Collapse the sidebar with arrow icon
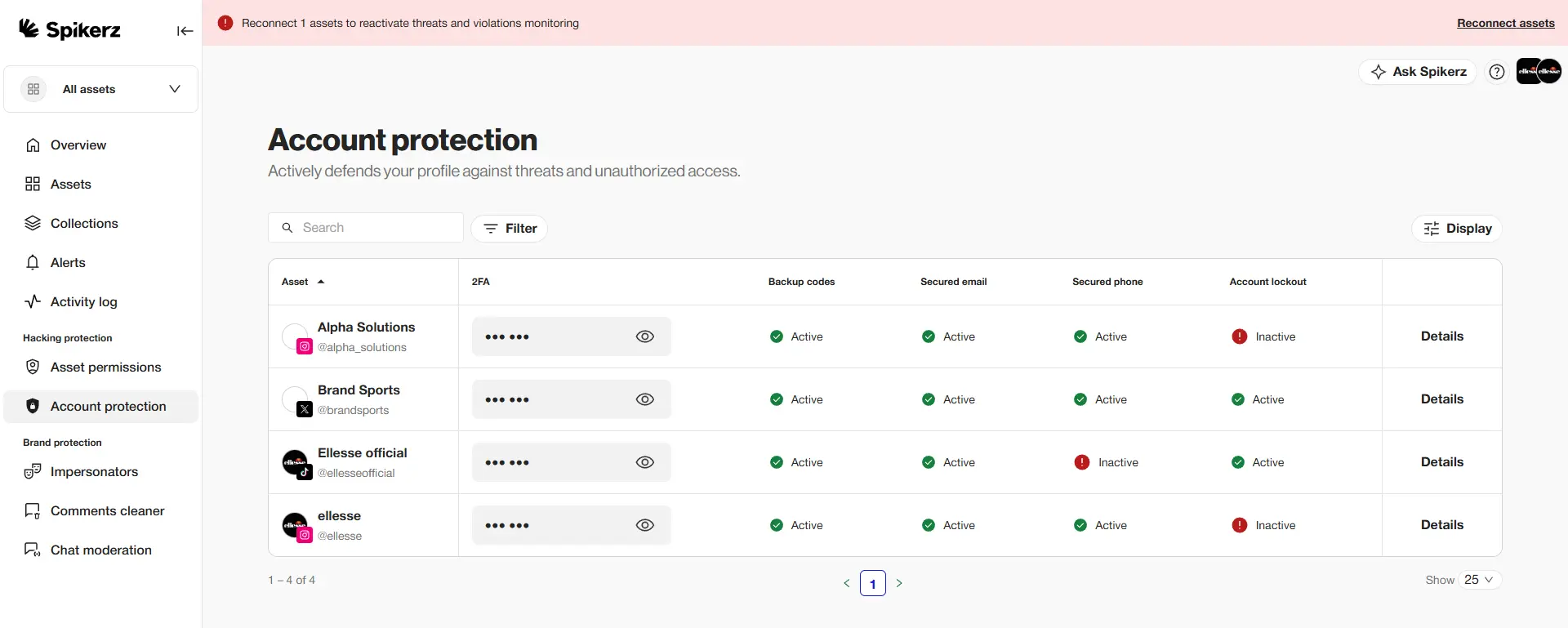Image resolution: width=1568 pixels, height=628 pixels. pyautogui.click(x=185, y=31)
